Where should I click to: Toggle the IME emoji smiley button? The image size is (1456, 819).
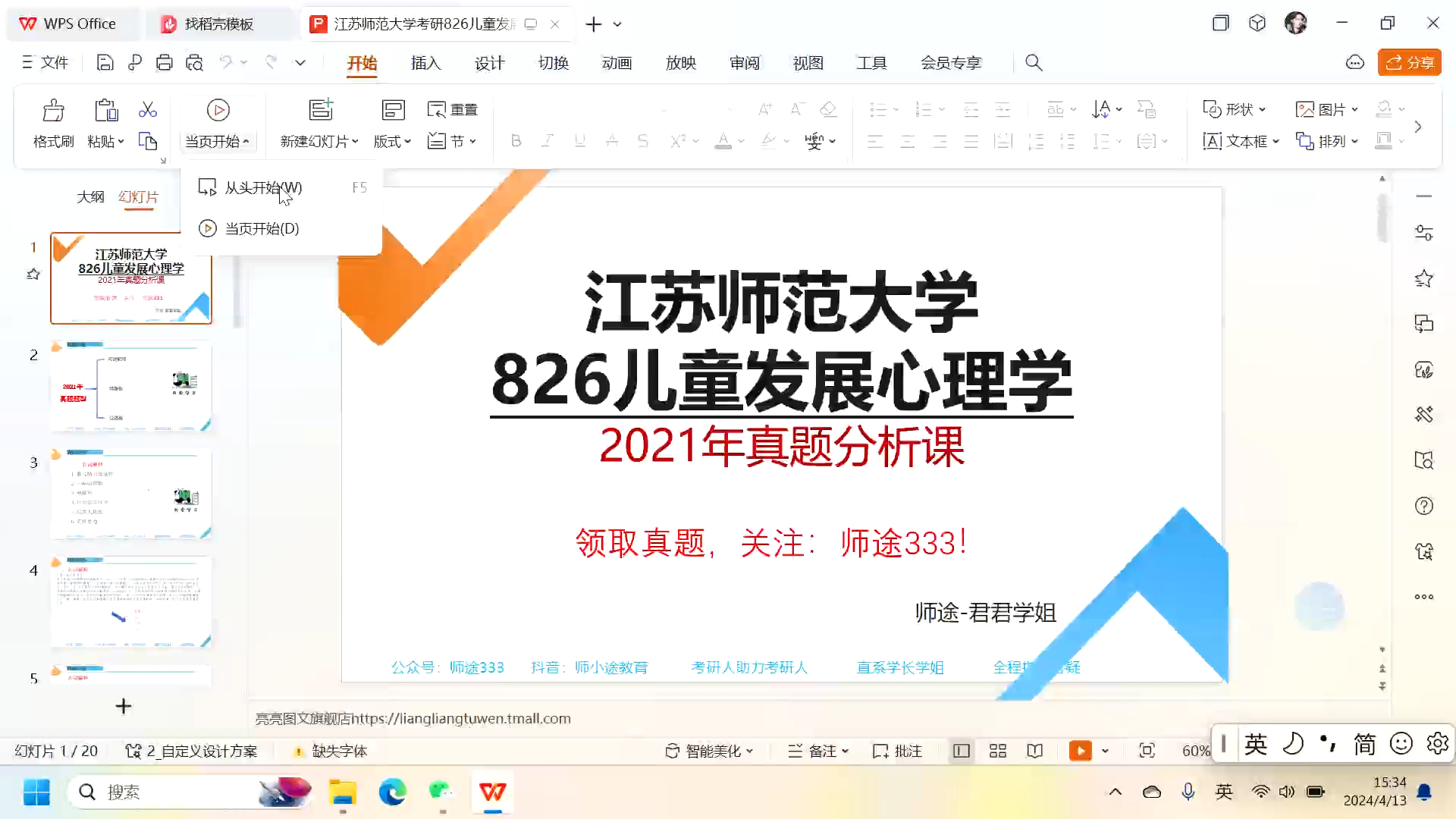(x=1401, y=743)
